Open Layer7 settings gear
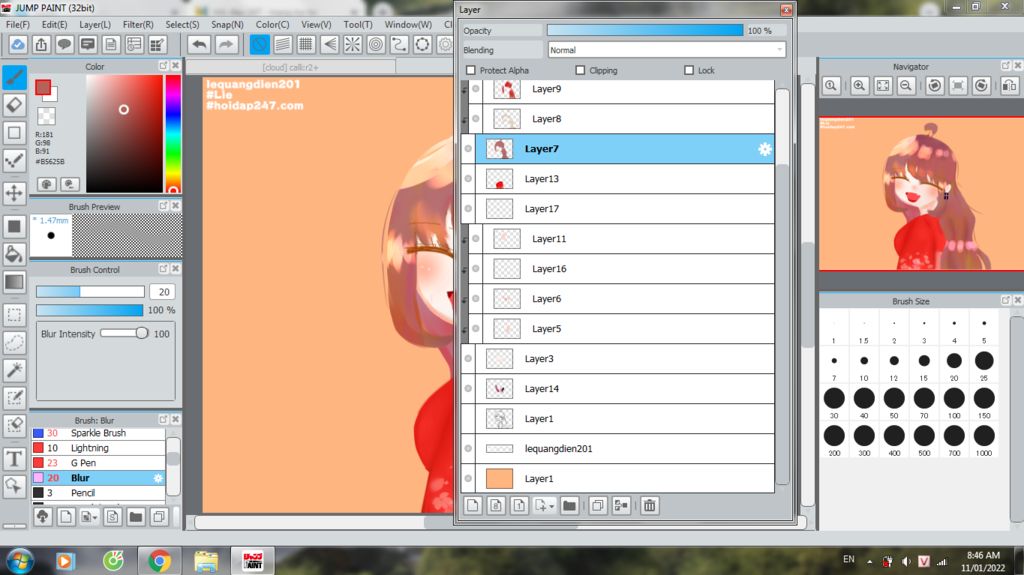1024x575 pixels. pyautogui.click(x=764, y=149)
